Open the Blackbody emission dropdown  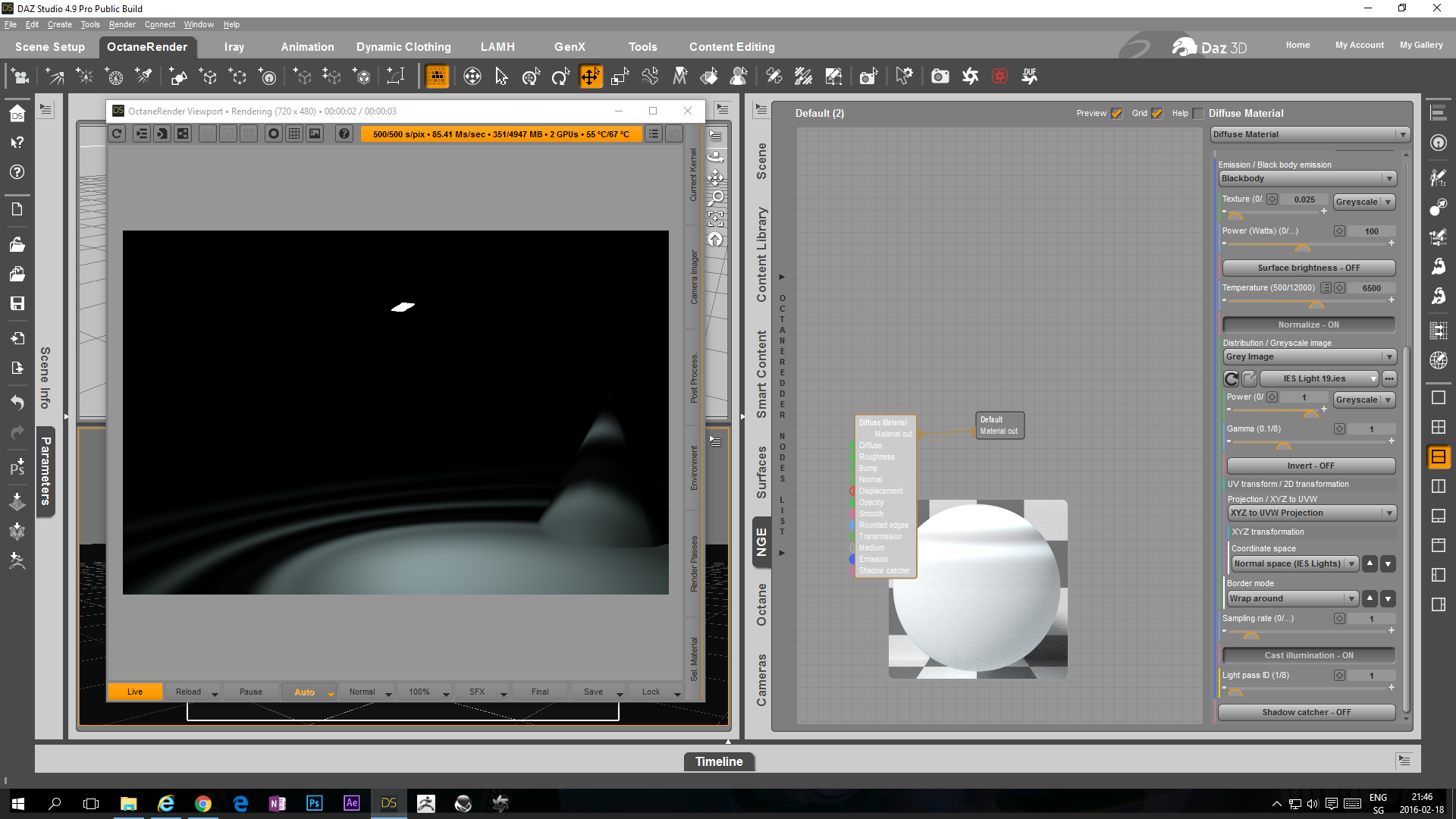[x=1307, y=179]
